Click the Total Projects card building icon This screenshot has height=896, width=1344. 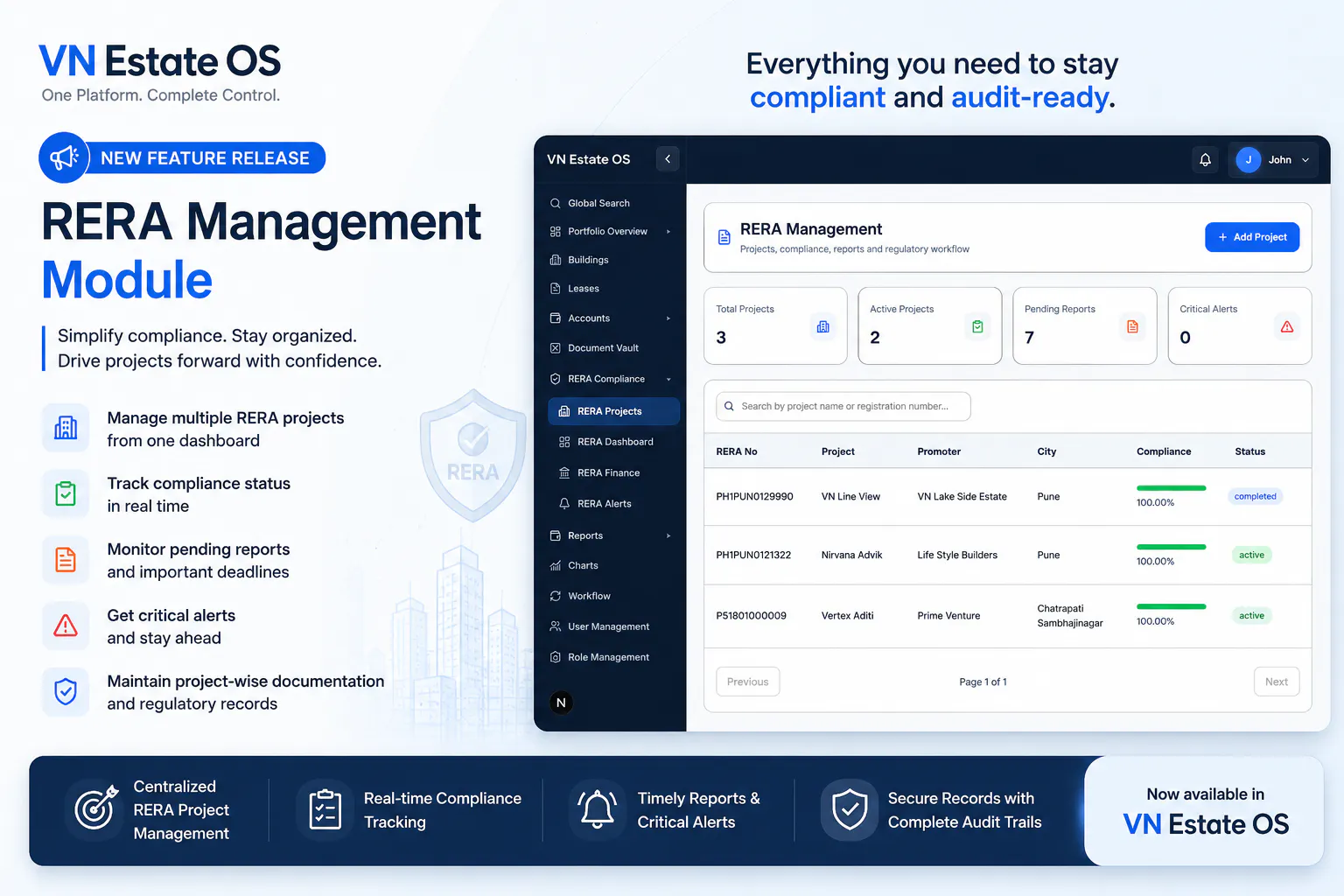click(x=822, y=326)
